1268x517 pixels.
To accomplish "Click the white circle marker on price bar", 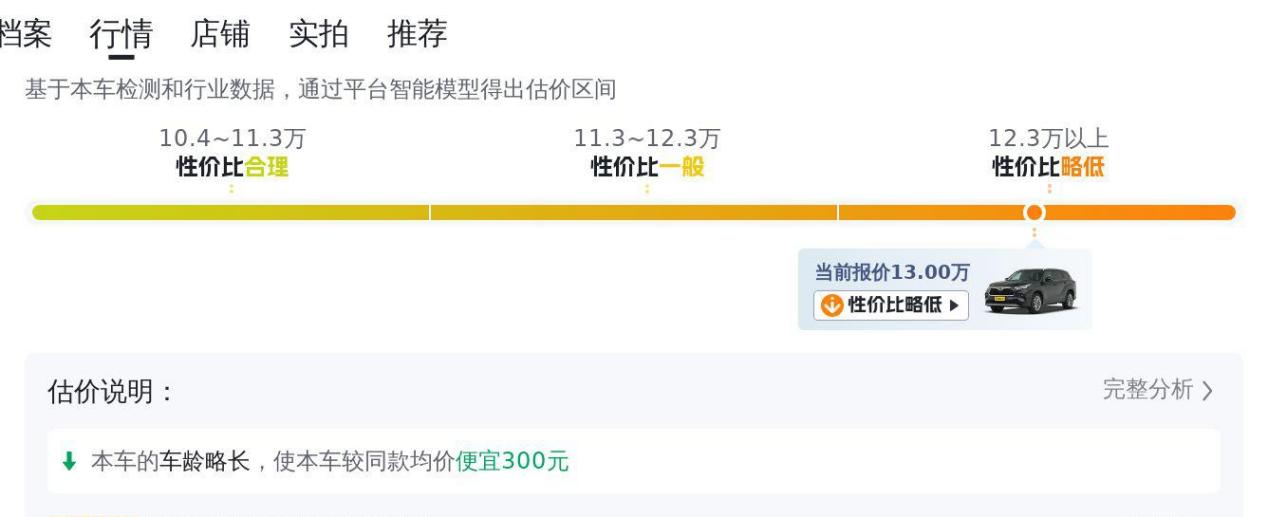I will 1035,212.
